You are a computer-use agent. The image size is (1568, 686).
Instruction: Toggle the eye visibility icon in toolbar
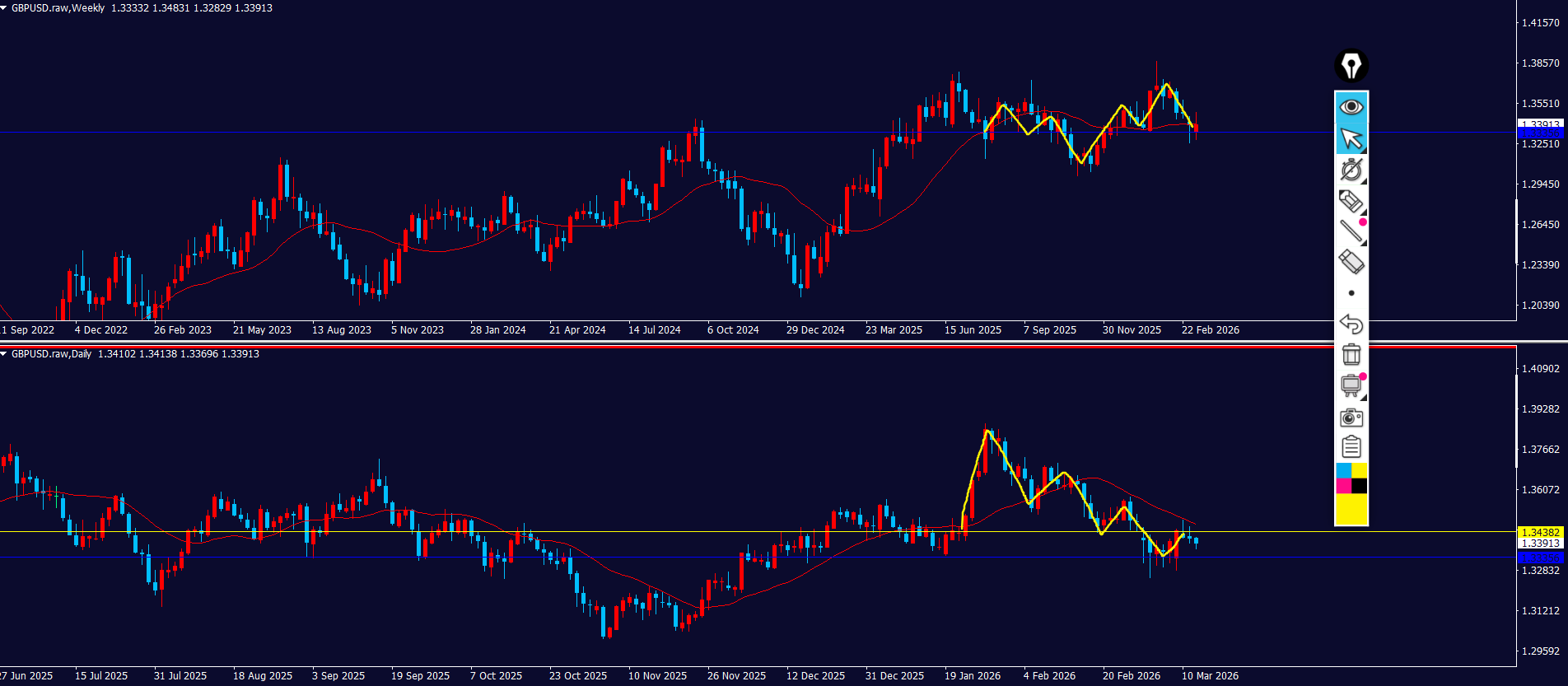pos(1351,107)
